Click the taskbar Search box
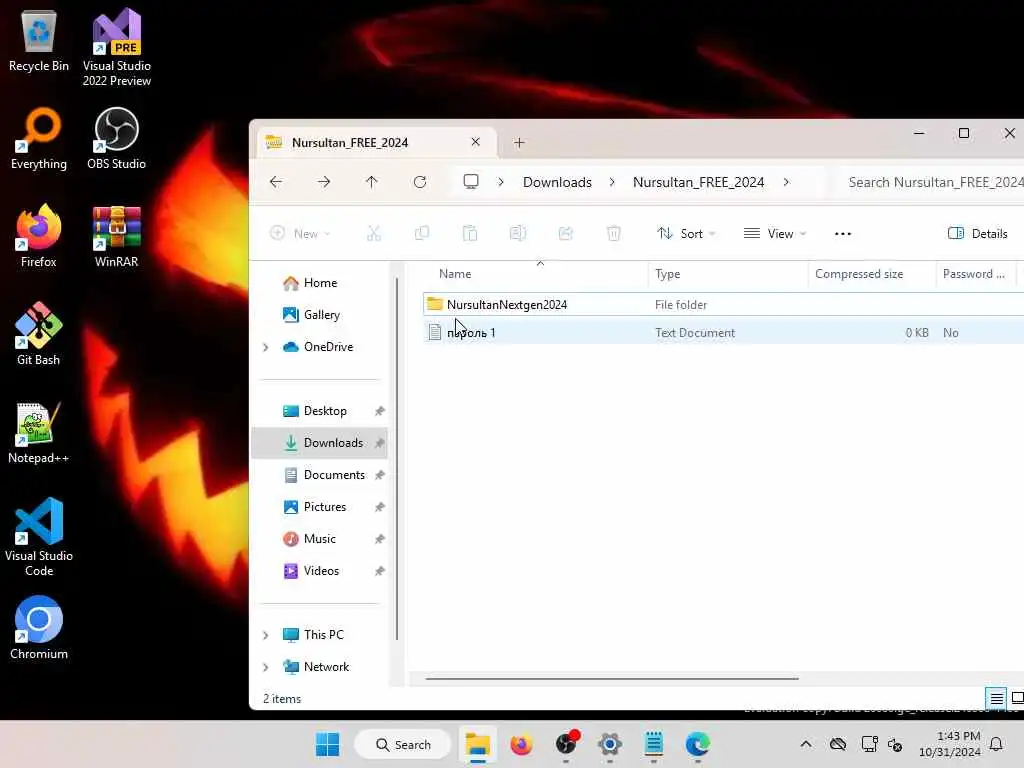1024x768 pixels. point(402,744)
